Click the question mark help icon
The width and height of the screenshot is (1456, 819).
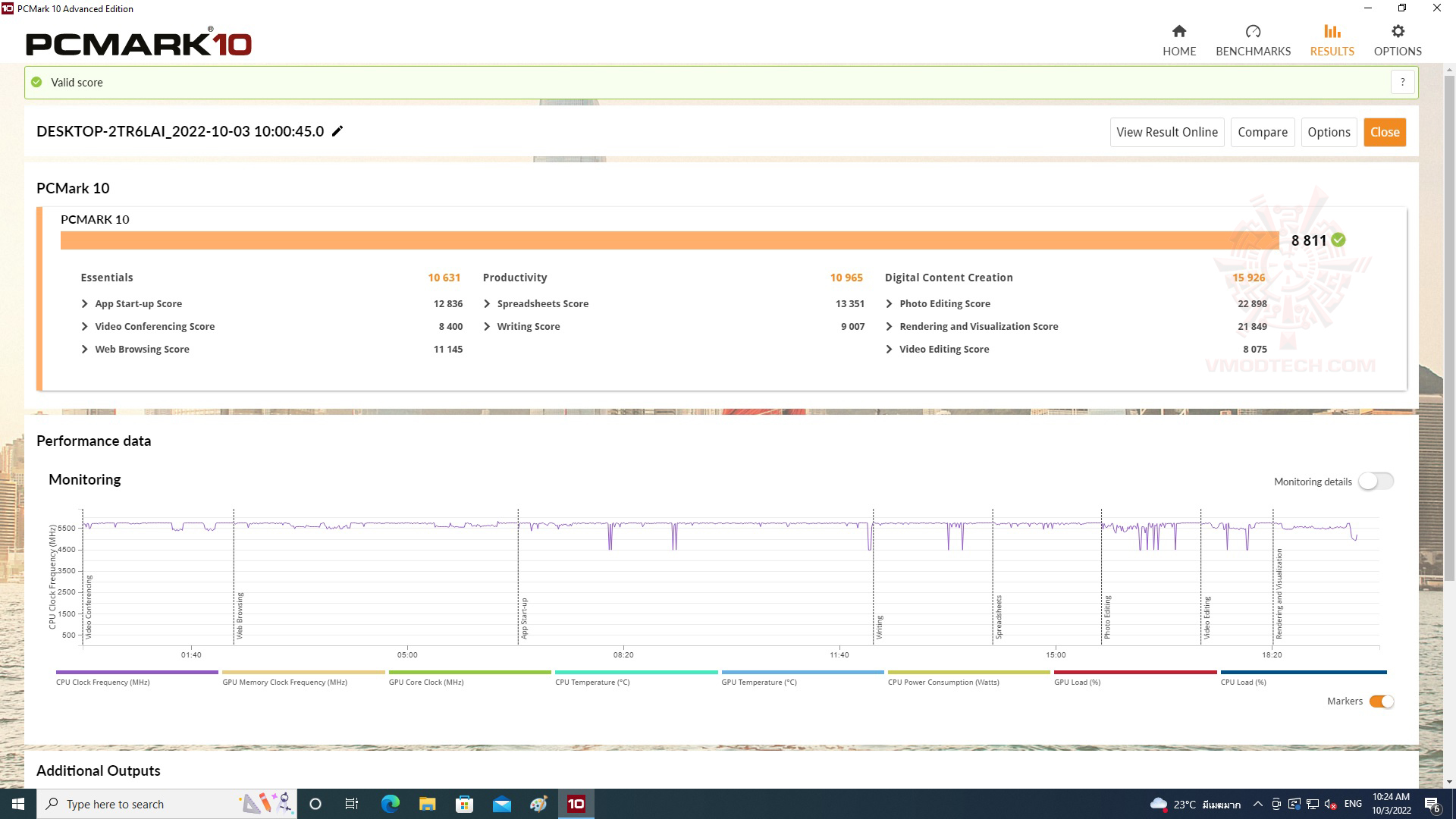point(1403,82)
